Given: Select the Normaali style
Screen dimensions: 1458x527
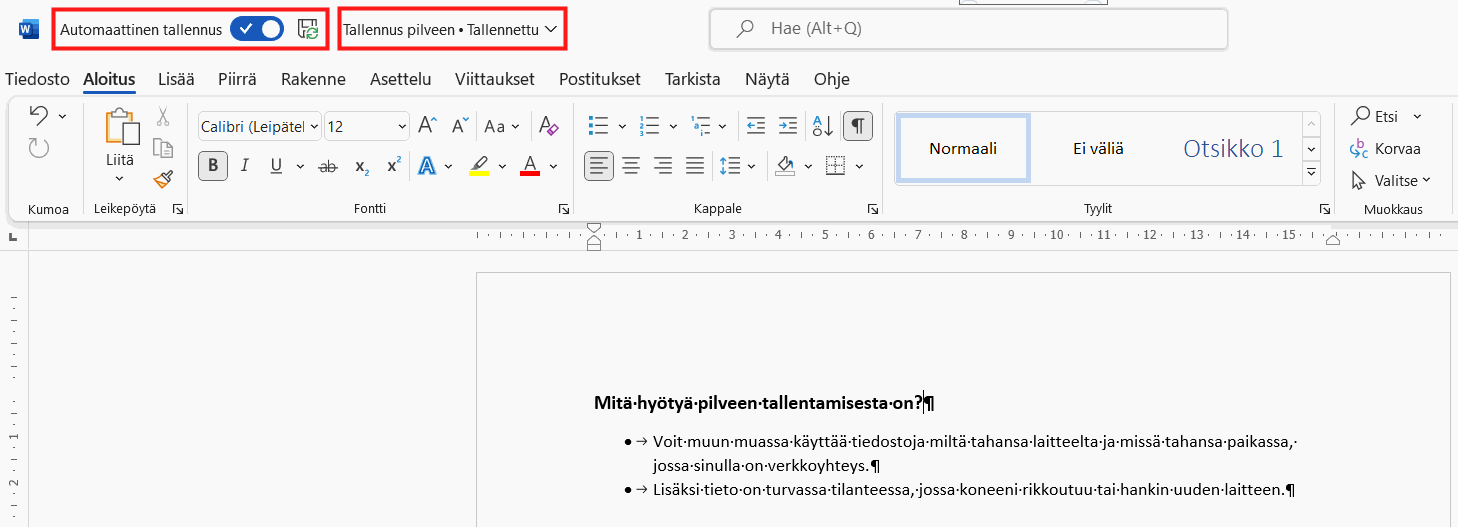Looking at the screenshot, I should pyautogui.click(x=963, y=149).
